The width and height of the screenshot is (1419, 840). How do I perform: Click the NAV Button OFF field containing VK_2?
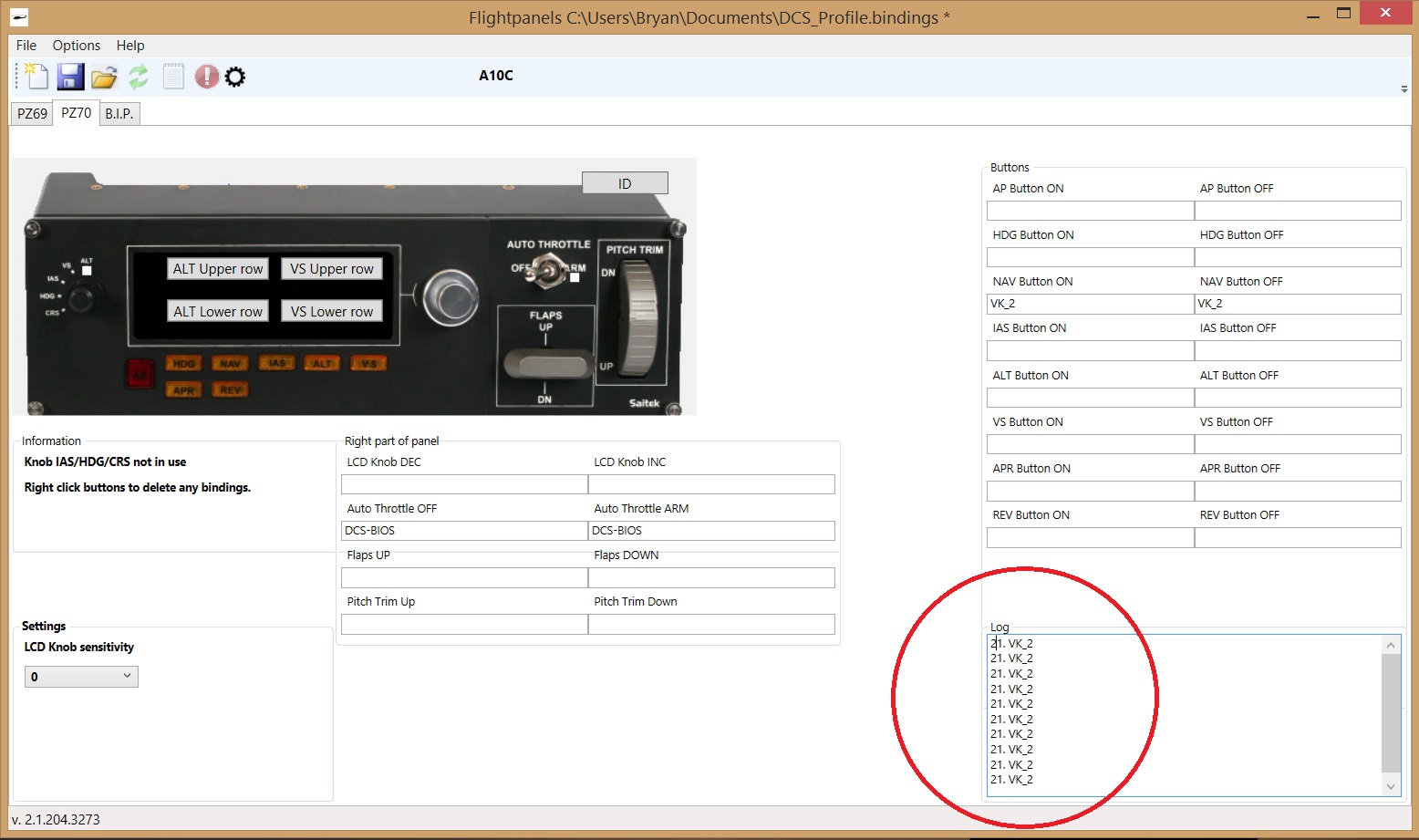pos(1298,304)
